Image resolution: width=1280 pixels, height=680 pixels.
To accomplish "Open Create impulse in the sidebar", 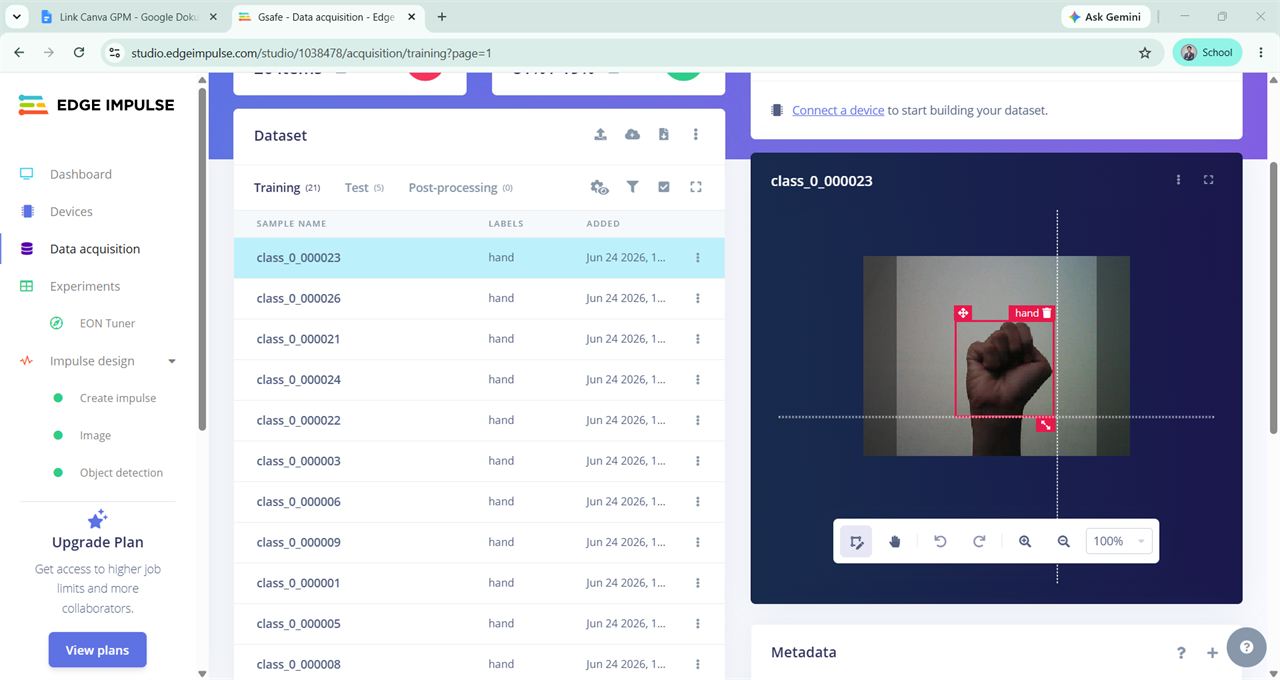I will [x=118, y=398].
